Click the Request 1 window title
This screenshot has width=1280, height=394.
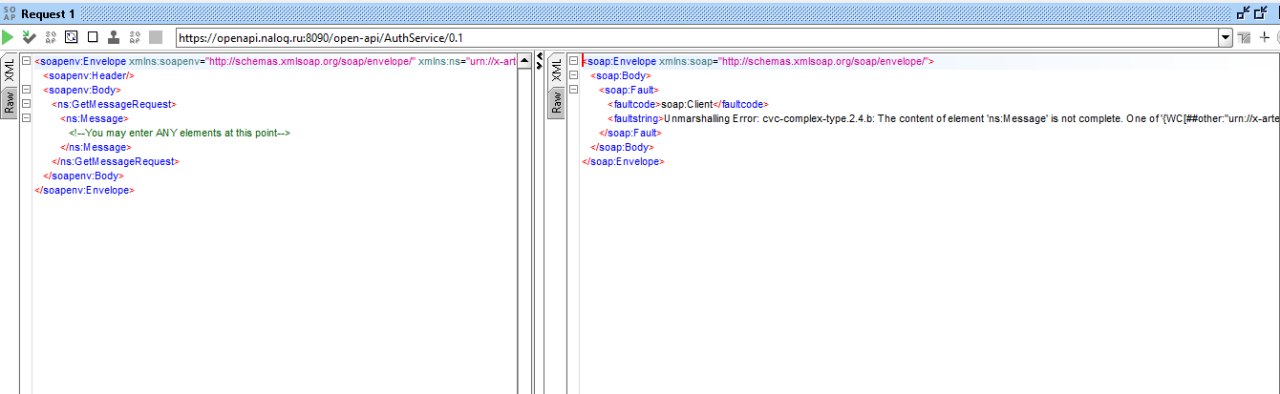coord(47,14)
